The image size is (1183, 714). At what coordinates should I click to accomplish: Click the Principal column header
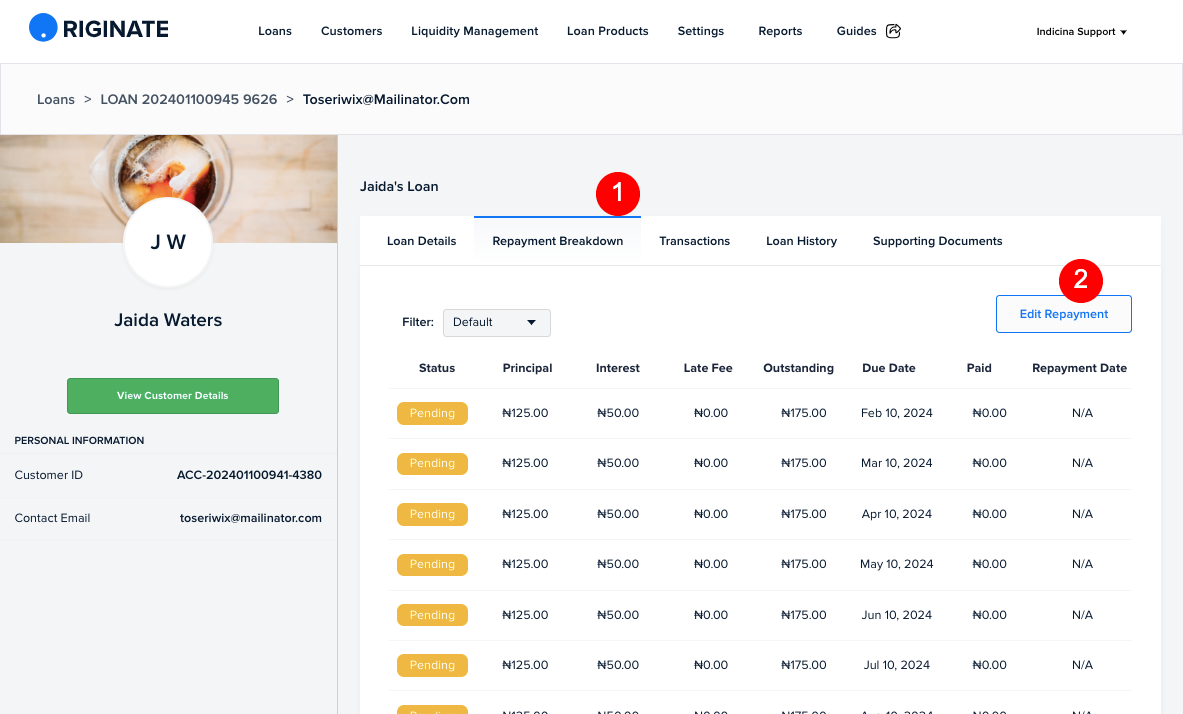(x=527, y=368)
